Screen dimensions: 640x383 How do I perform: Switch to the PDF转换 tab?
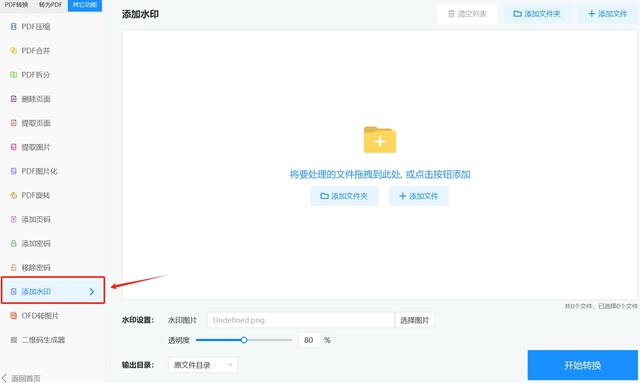pos(16,5)
